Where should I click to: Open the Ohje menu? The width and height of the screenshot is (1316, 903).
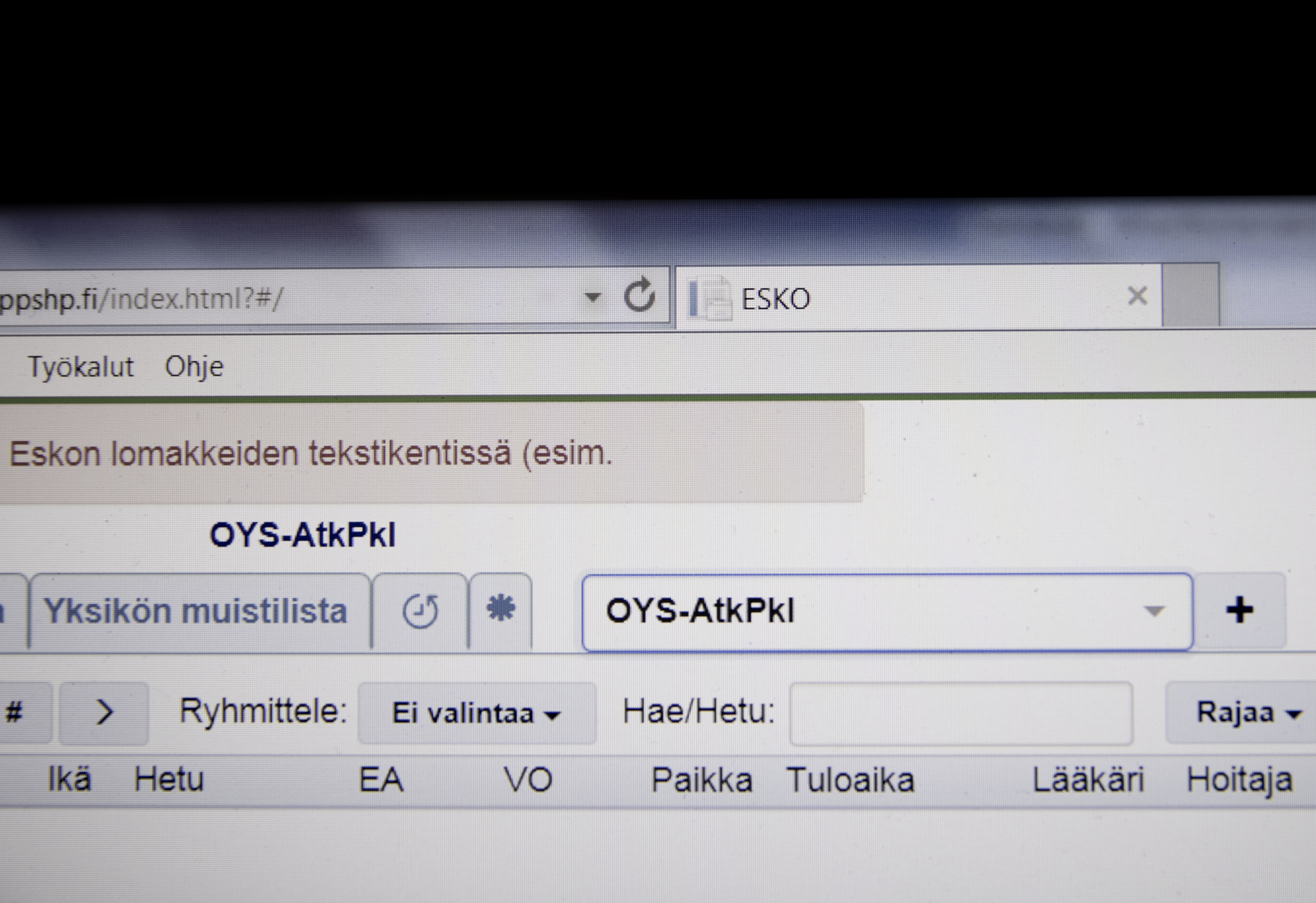tap(194, 368)
